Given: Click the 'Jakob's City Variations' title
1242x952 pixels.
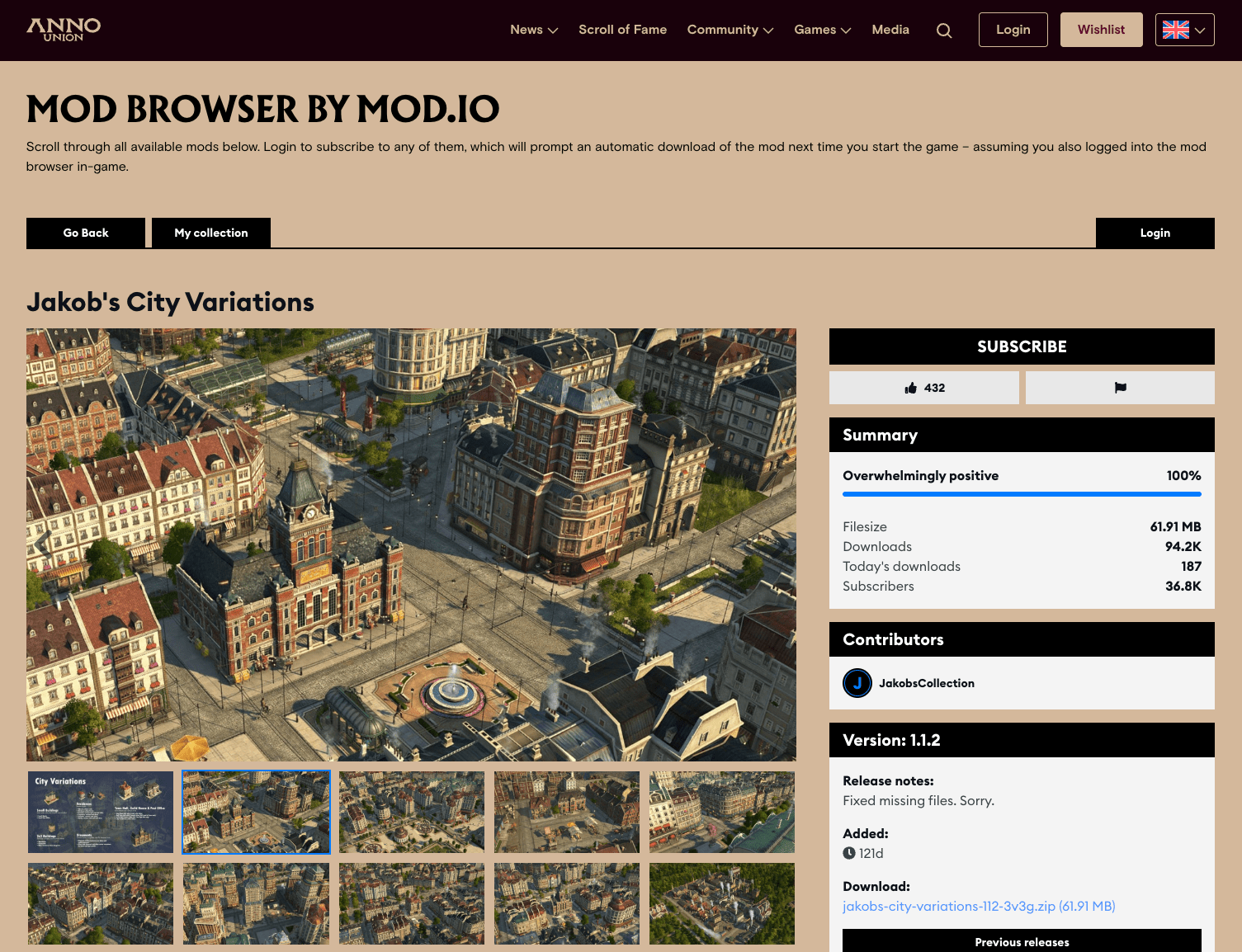Looking at the screenshot, I should [x=170, y=303].
